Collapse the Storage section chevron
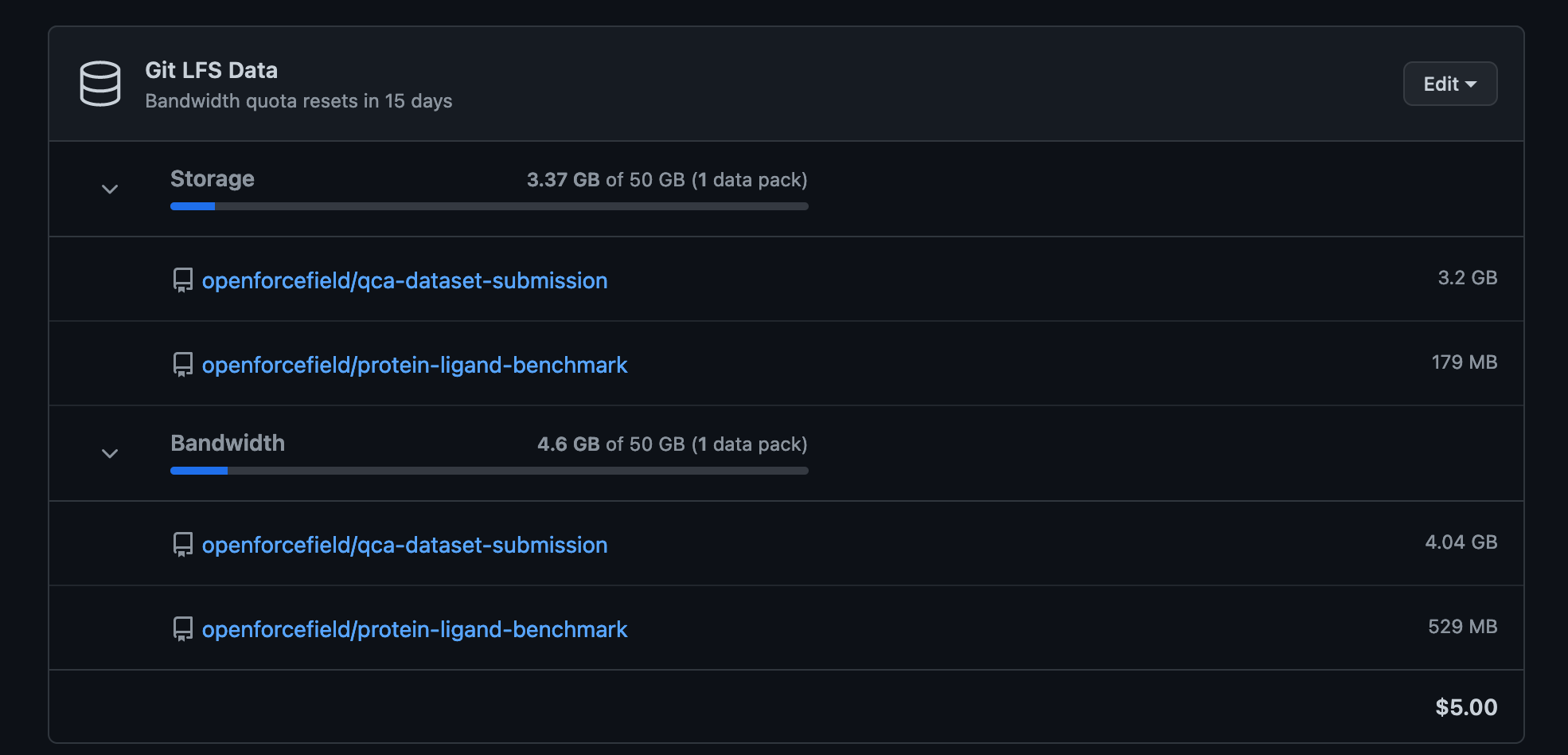This screenshot has height=755, width=1568. pos(109,190)
